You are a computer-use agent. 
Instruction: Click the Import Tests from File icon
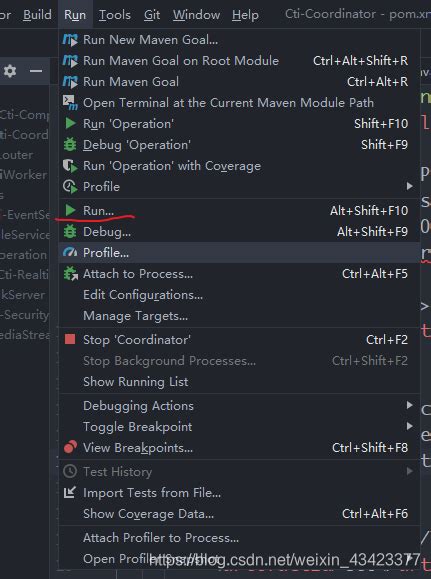click(70, 492)
